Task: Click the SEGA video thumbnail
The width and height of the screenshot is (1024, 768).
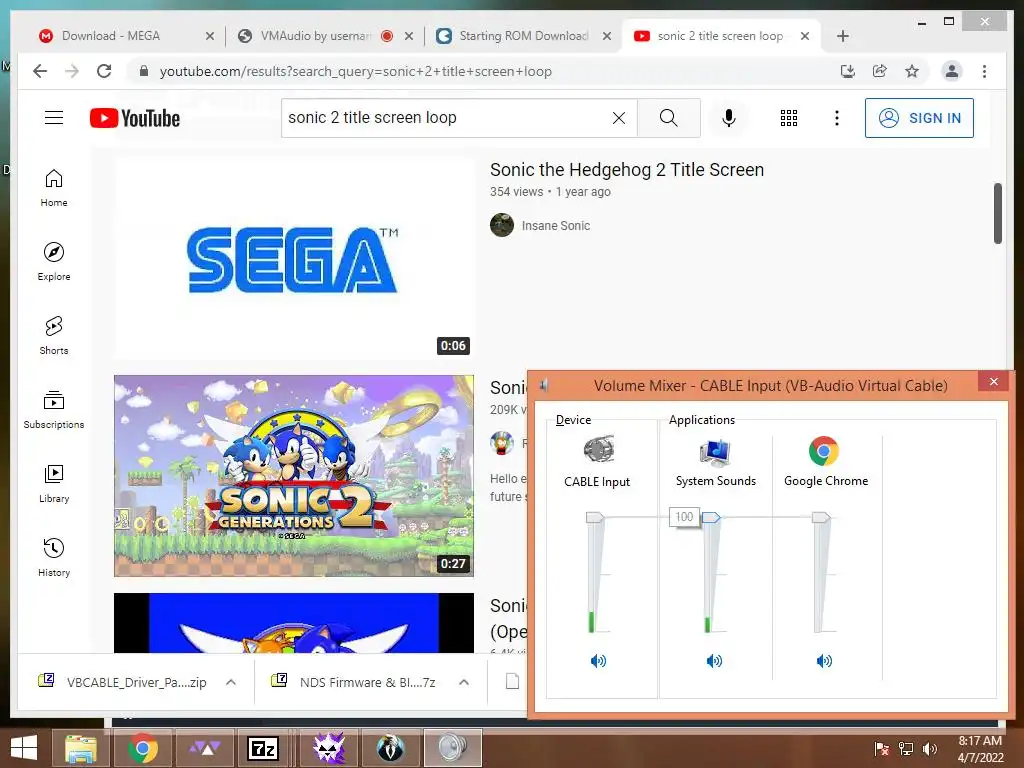Action: click(294, 258)
